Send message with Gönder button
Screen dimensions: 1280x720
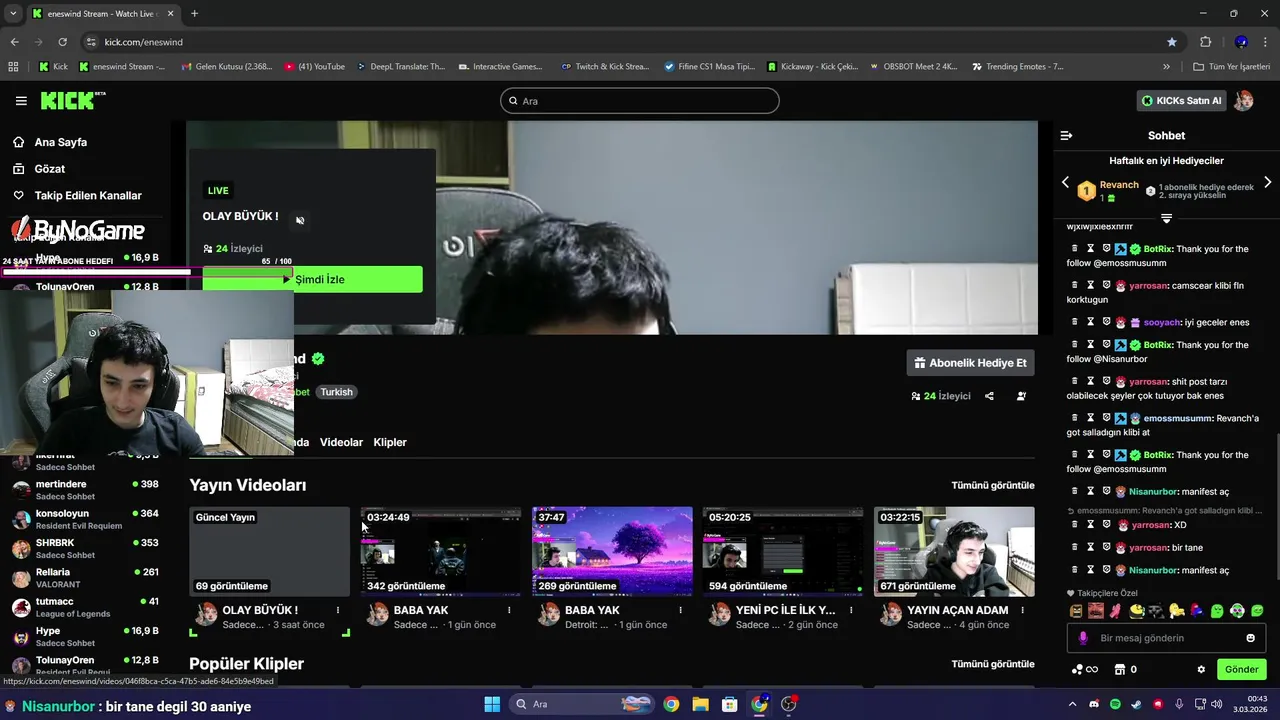(1241, 669)
